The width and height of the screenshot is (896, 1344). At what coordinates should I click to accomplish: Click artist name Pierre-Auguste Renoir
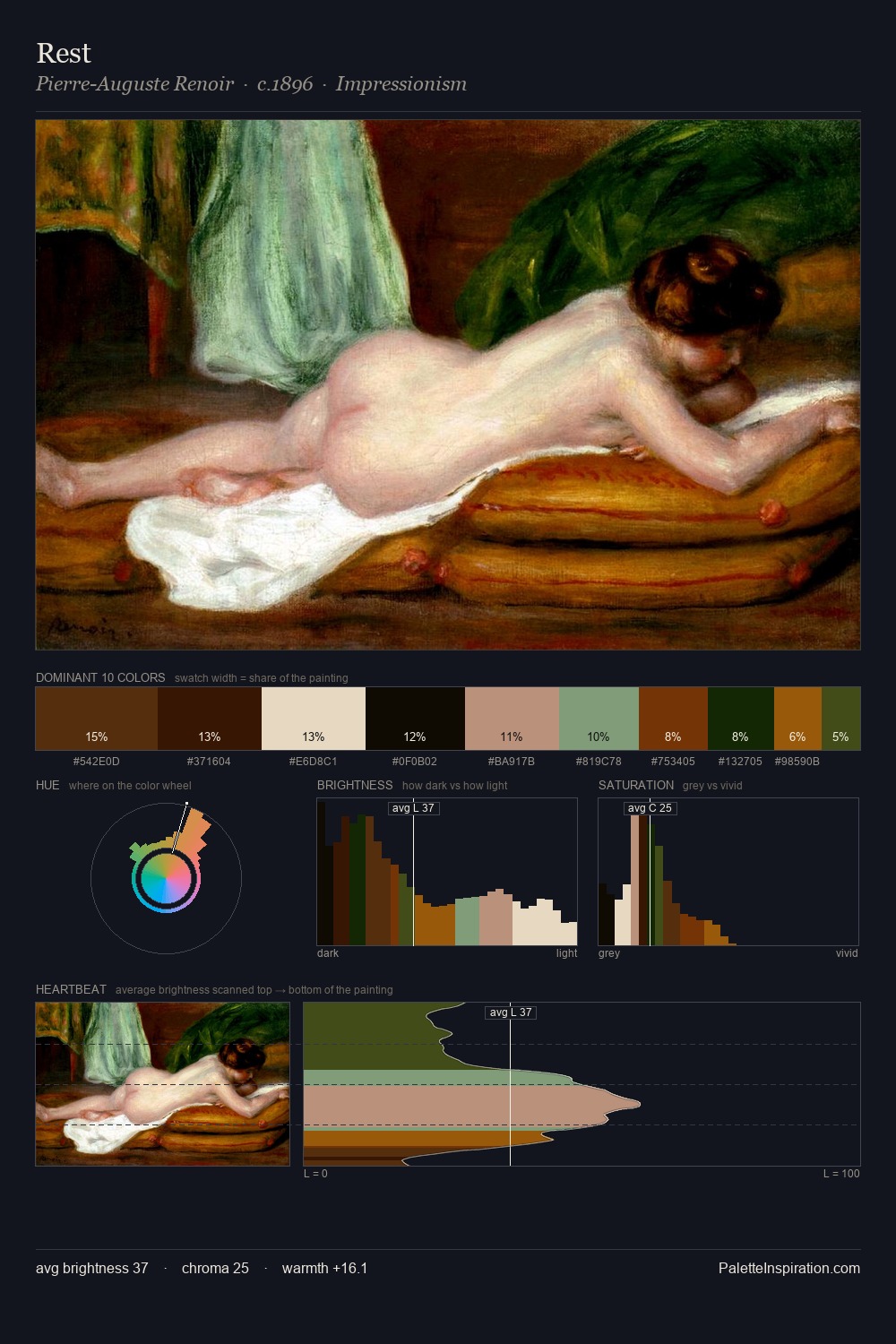tap(134, 83)
